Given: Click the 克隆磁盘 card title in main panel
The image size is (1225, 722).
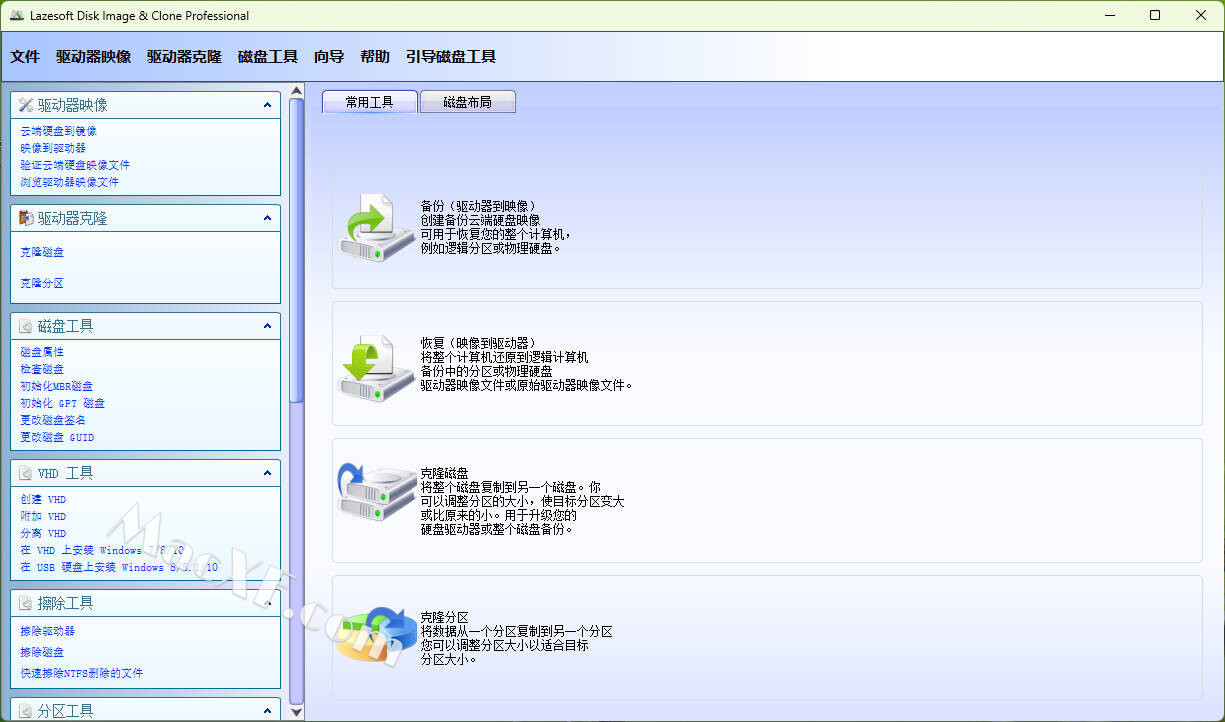Looking at the screenshot, I should [x=445, y=473].
